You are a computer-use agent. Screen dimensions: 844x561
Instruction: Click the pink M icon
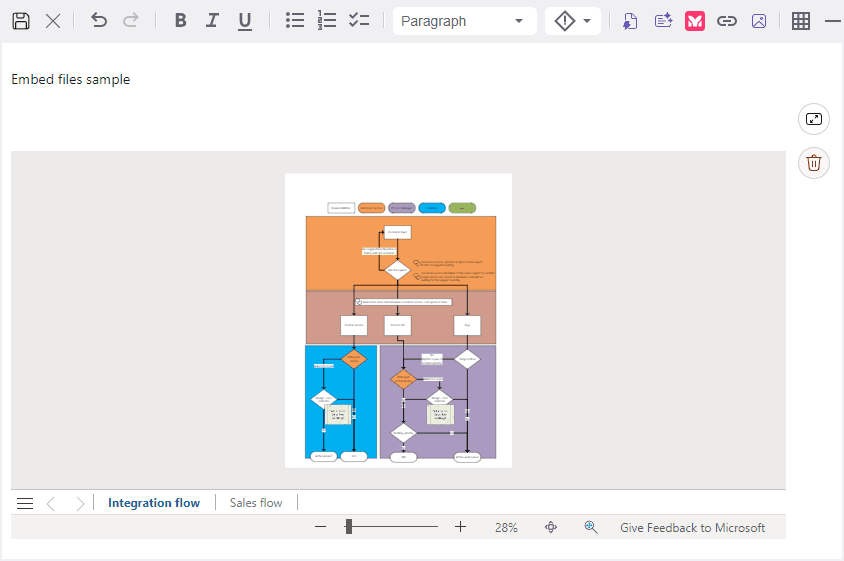point(695,21)
